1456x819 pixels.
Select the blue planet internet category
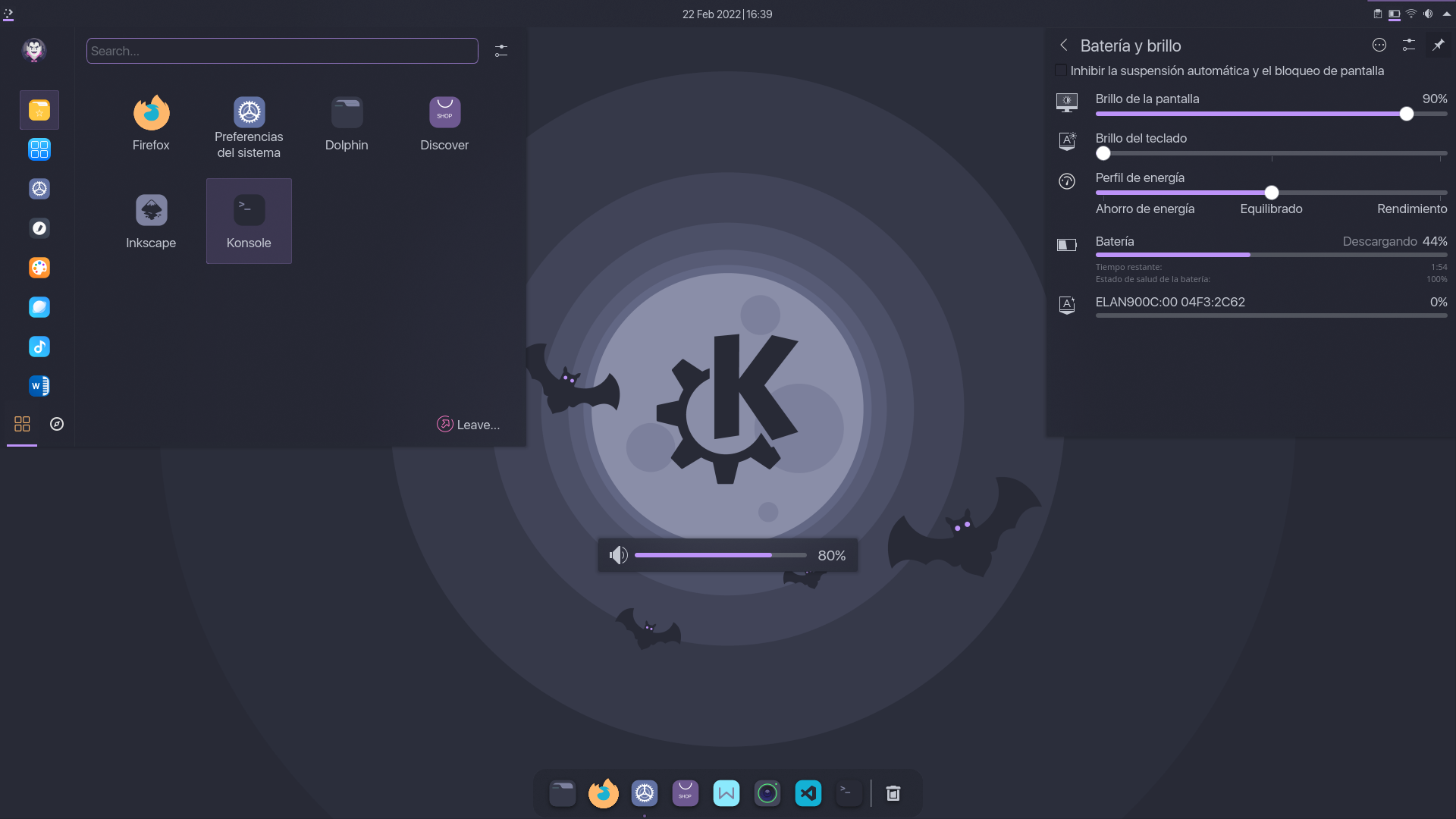[39, 307]
